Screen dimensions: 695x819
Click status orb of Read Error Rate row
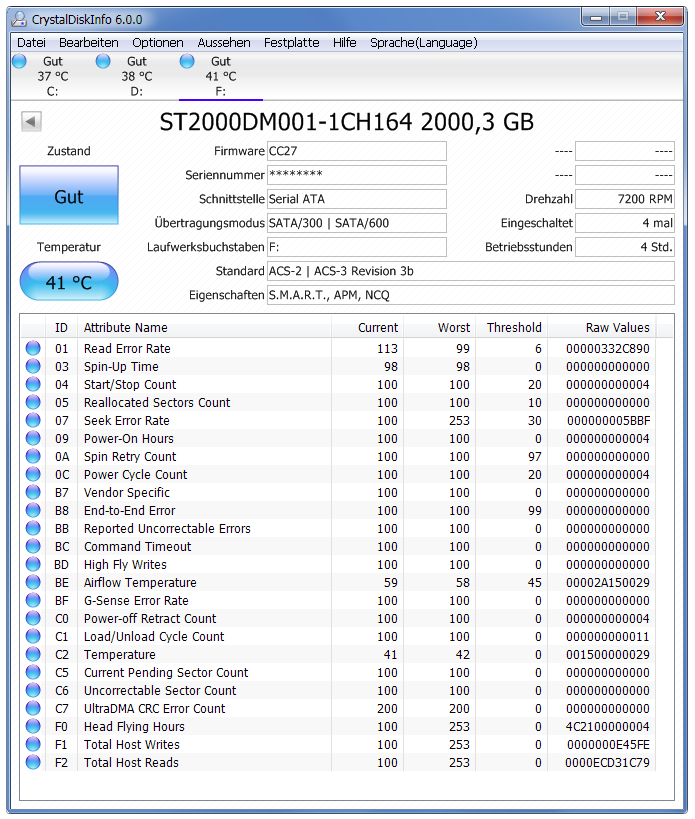[33, 348]
